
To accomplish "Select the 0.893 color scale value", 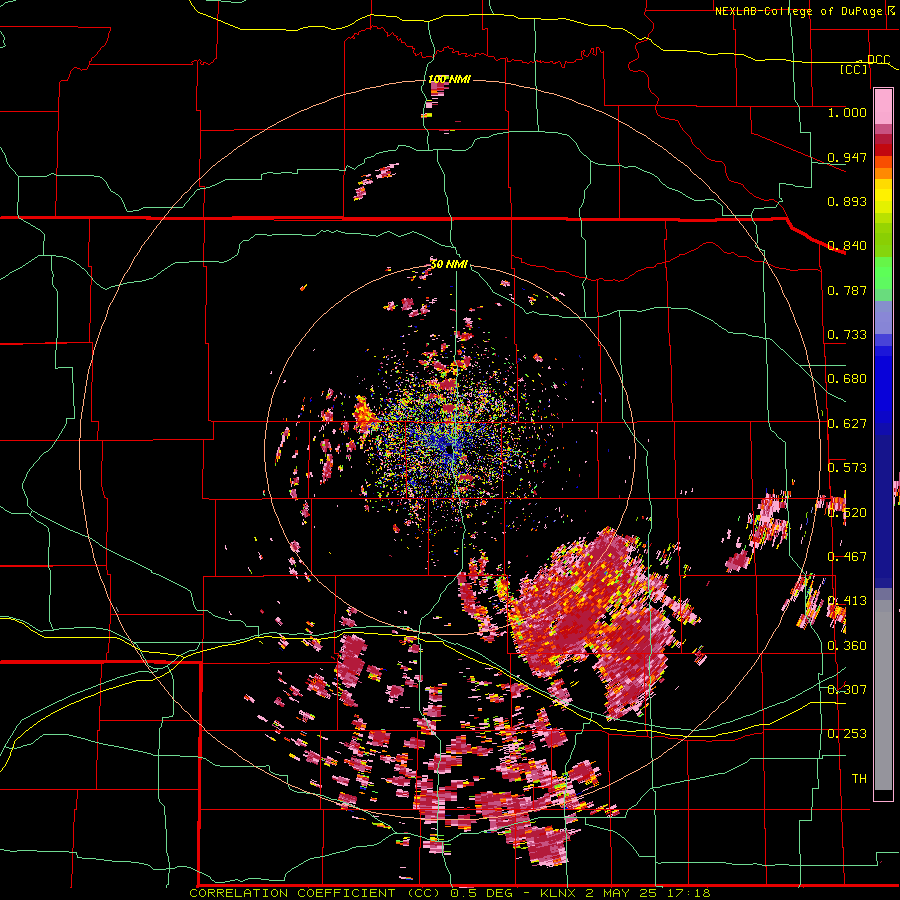I will [x=847, y=201].
